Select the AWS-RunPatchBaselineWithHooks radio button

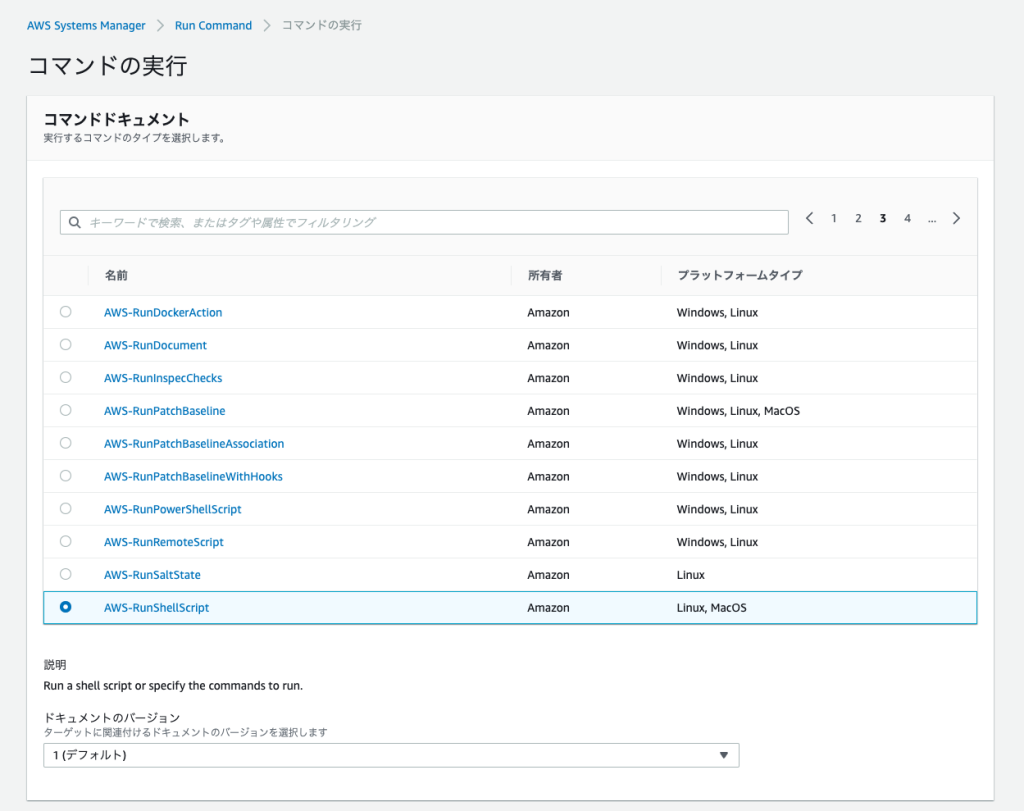[65, 476]
